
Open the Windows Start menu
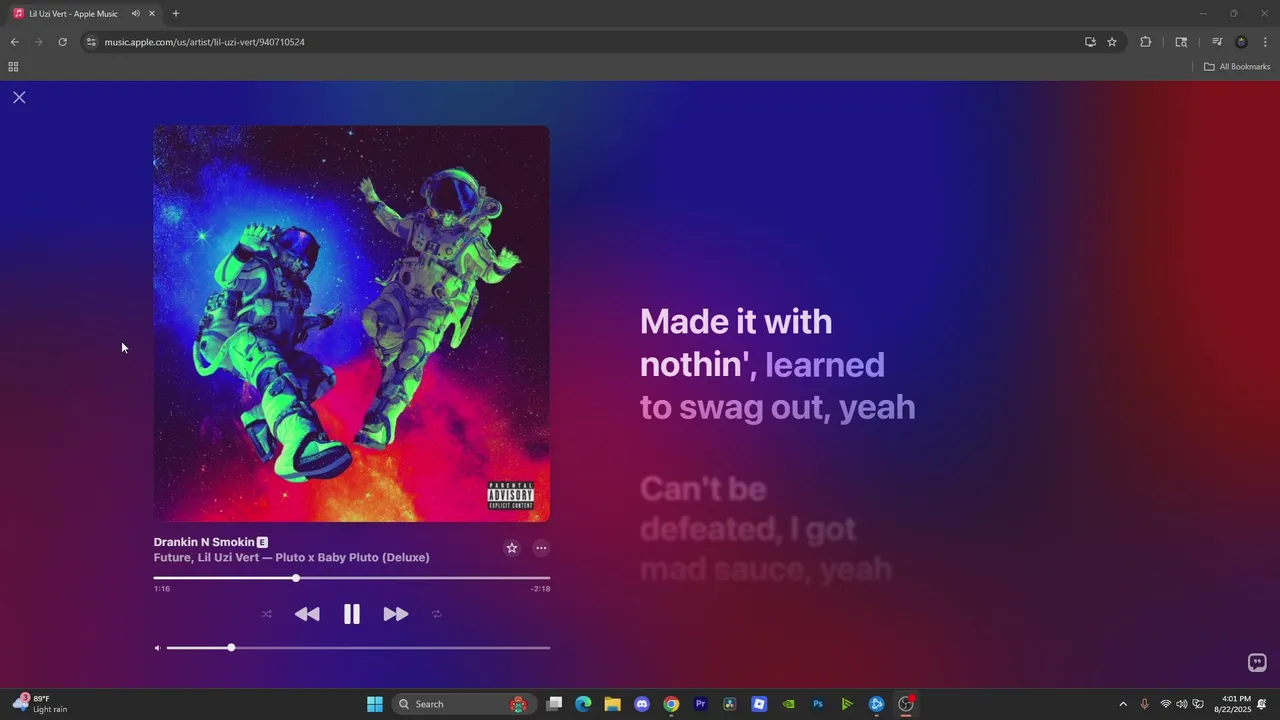coord(374,704)
